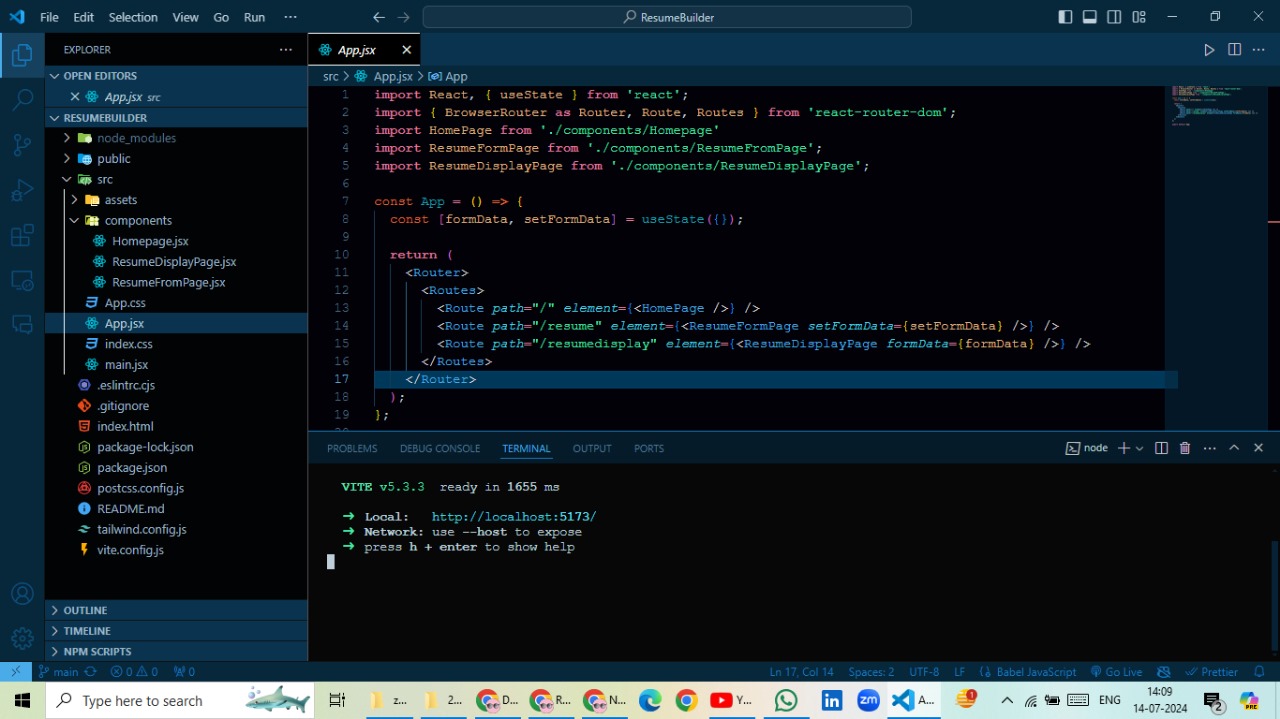Image resolution: width=1280 pixels, height=719 pixels.
Task: Open the Extensions view
Action: coord(22,236)
